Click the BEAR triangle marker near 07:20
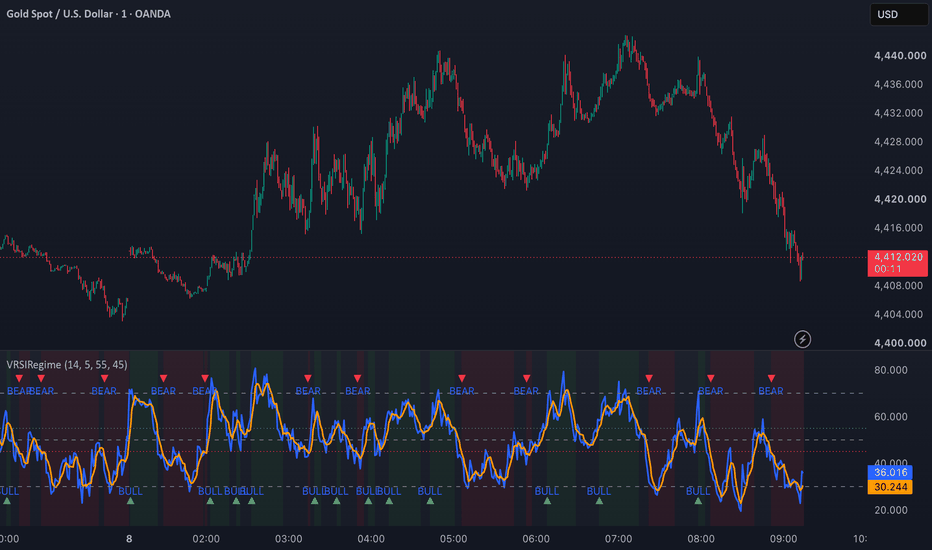The width and height of the screenshot is (932, 550). (x=648, y=379)
